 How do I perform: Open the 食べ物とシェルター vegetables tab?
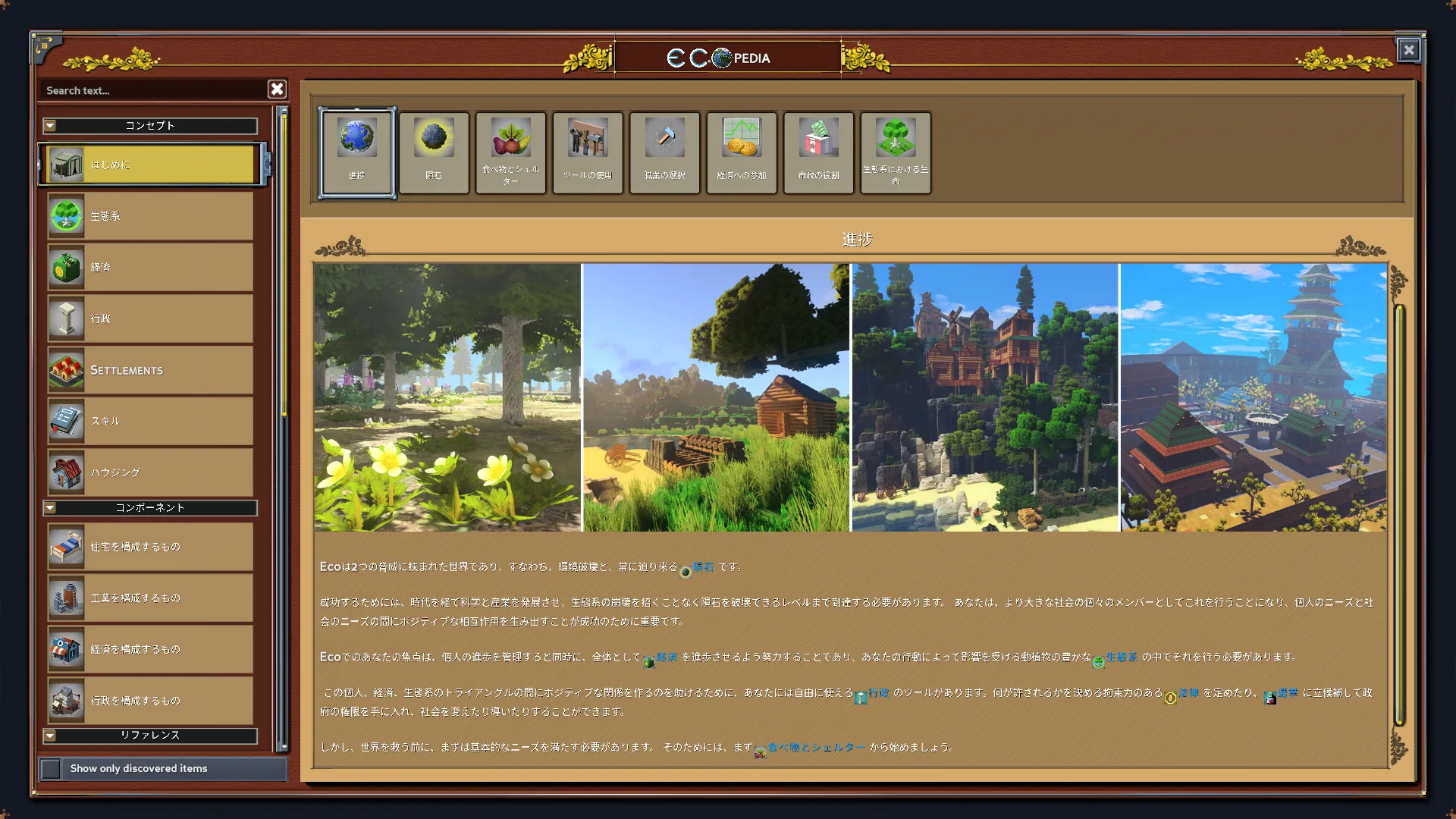point(510,152)
